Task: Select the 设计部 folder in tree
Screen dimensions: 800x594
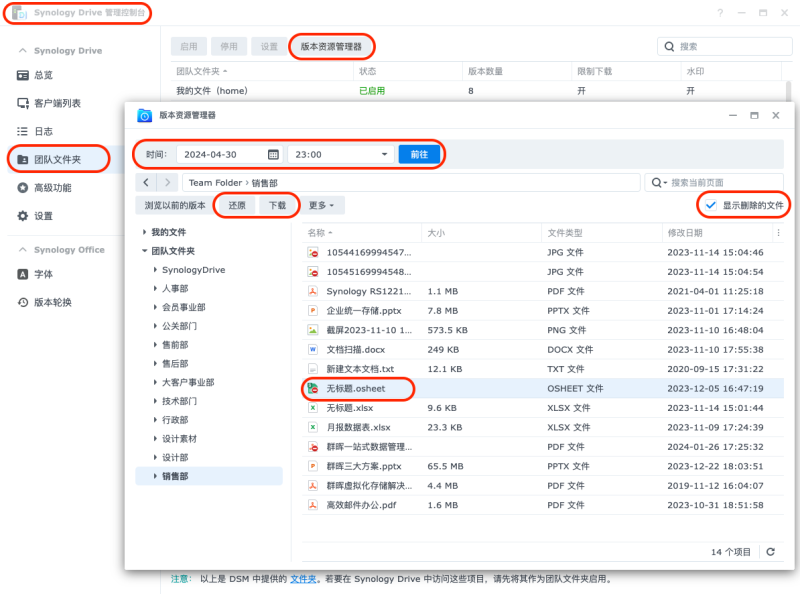Action: [175, 457]
